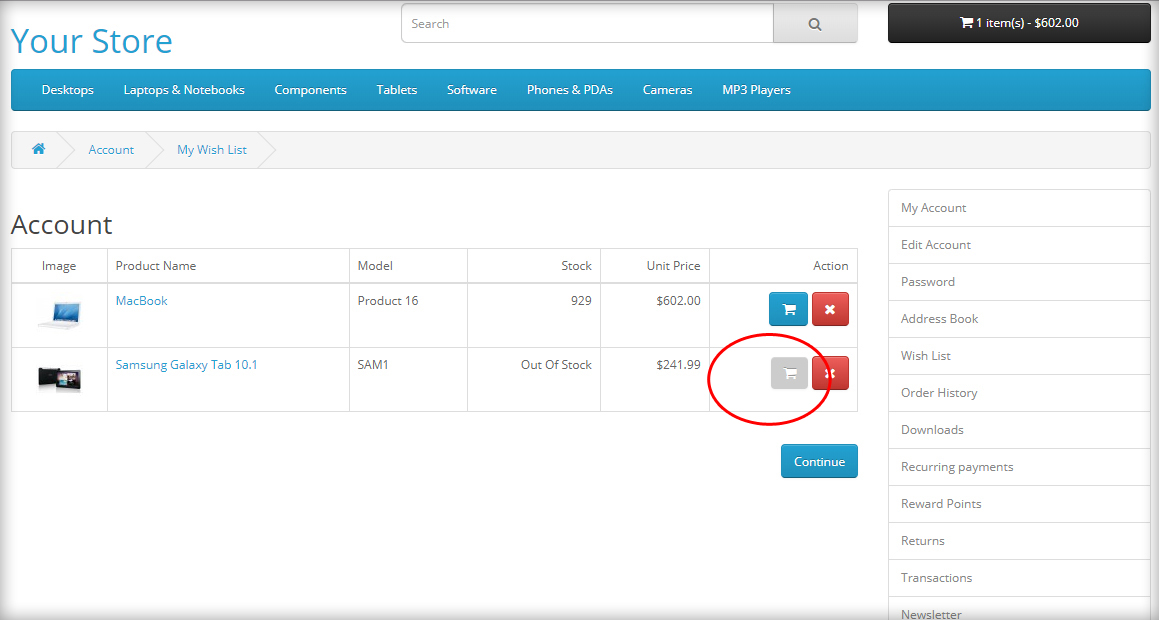1159x620 pixels.
Task: Open the Desktops menu
Action: coord(67,90)
